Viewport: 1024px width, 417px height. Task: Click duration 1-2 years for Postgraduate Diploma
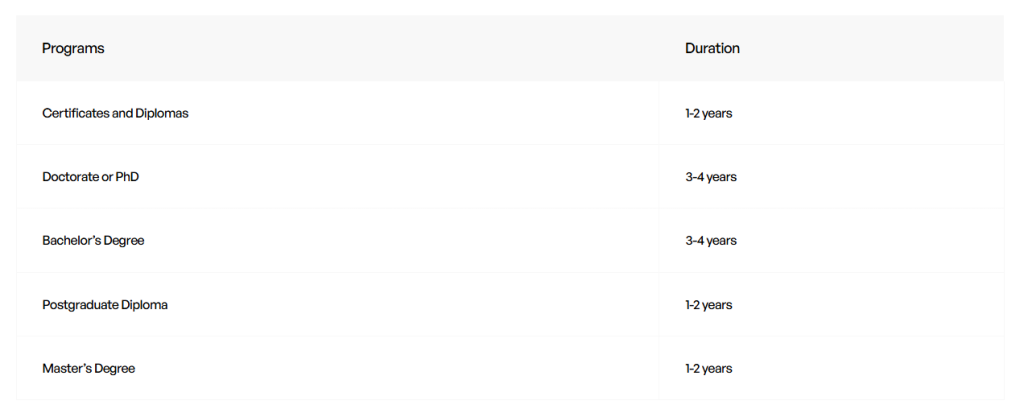pyautogui.click(x=709, y=305)
